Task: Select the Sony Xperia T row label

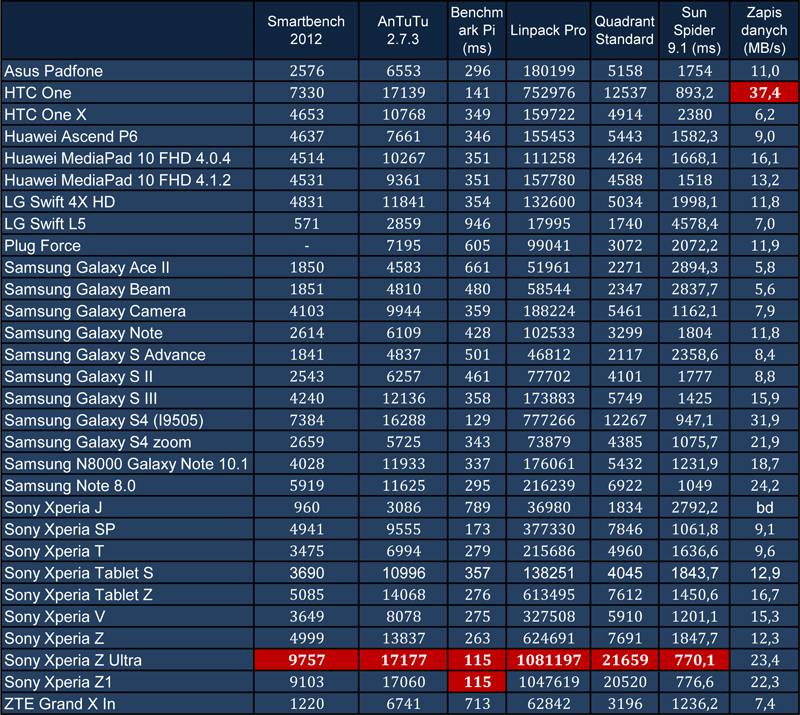Action: tap(54, 551)
